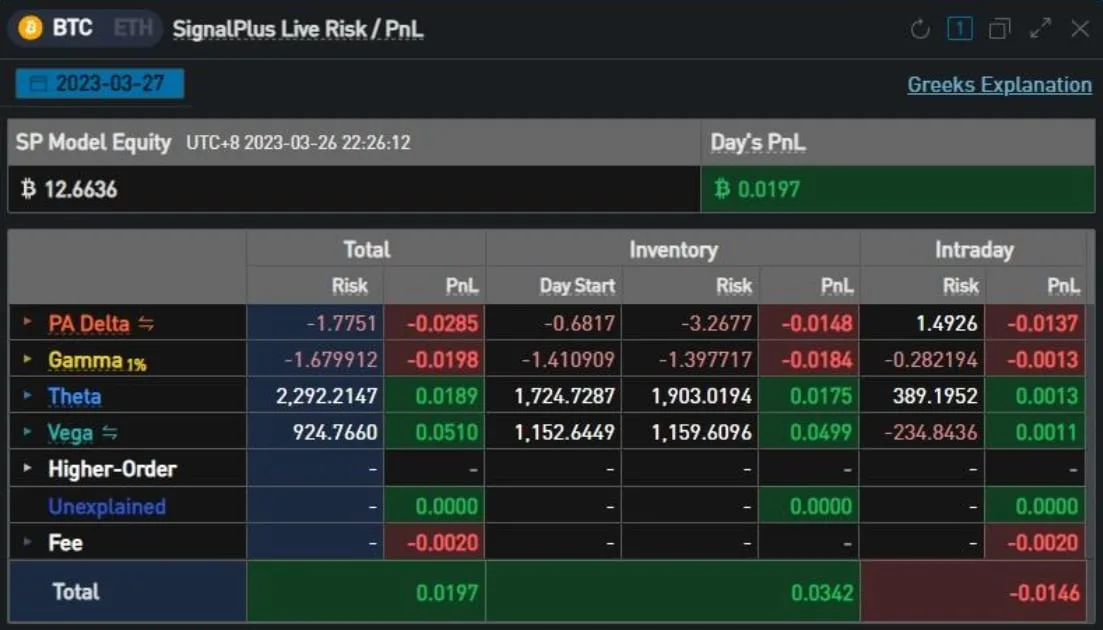Click the Theta label
The height and width of the screenshot is (630, 1103).
(x=75, y=397)
